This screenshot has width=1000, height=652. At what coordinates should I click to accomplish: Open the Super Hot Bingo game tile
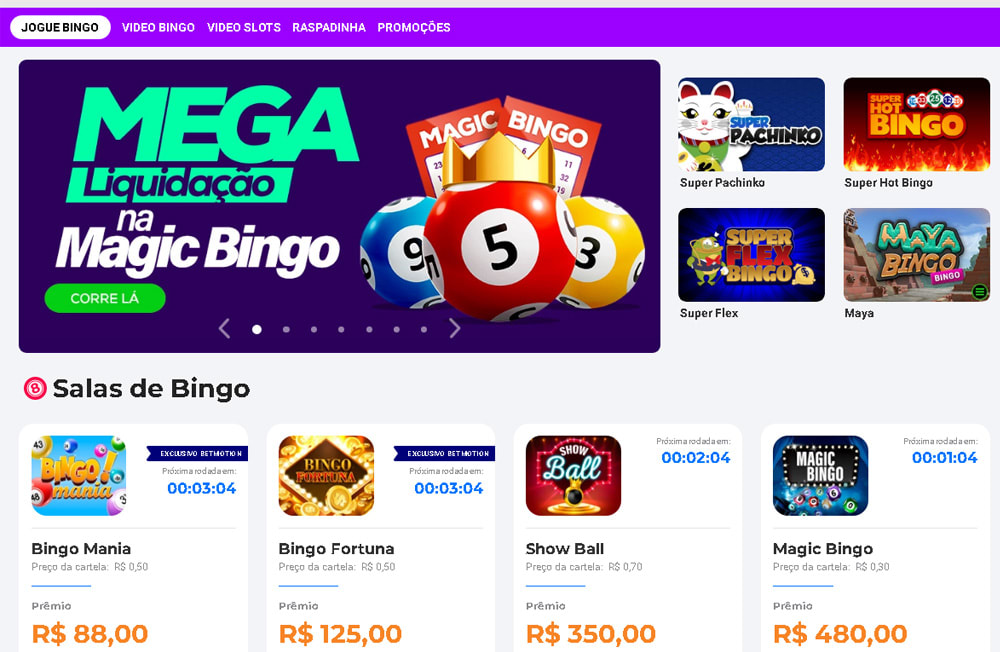[916, 124]
